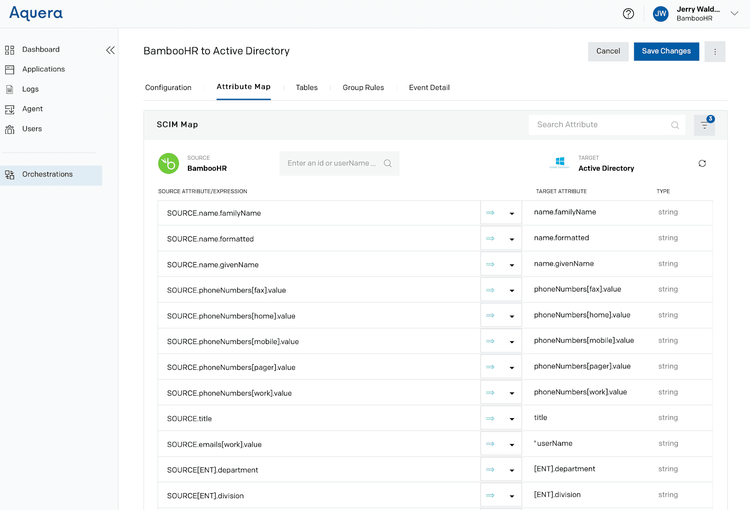This screenshot has height=510, width=750.
Task: Open the Event Detail tab
Action: (429, 88)
